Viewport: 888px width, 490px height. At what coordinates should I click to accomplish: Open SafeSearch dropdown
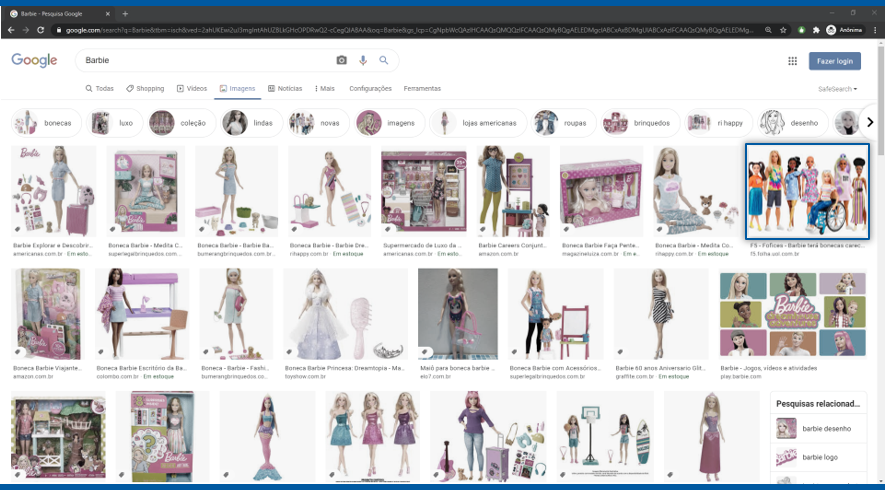pos(837,89)
